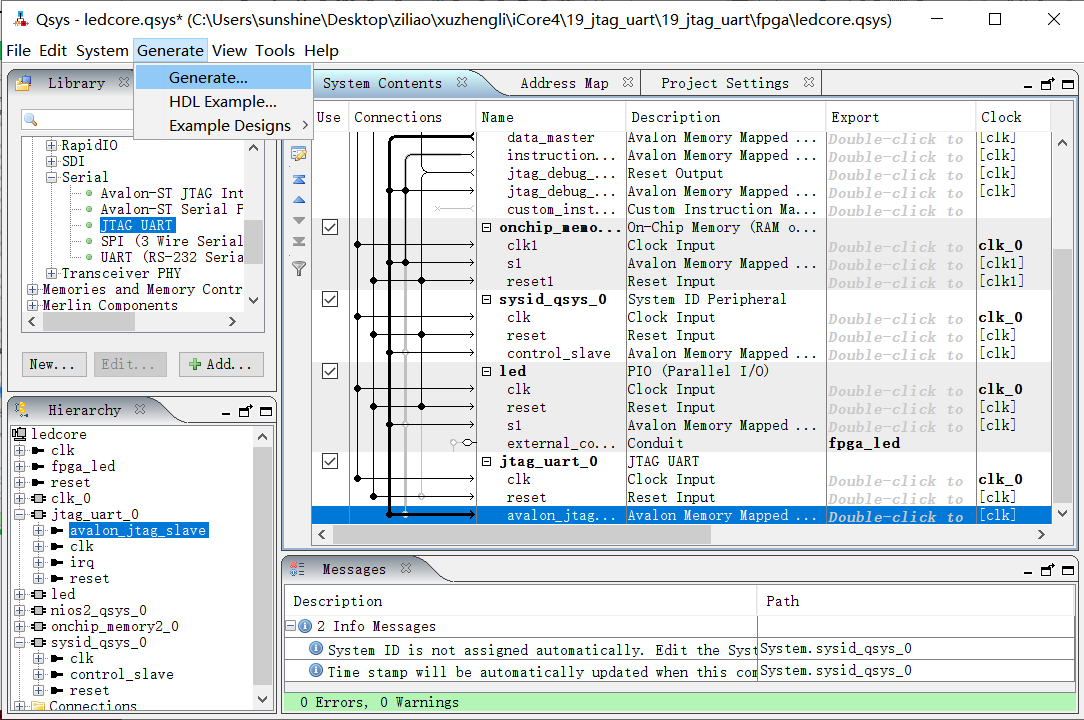
Task: Click the Filter funnel icon
Action: pos(298,268)
